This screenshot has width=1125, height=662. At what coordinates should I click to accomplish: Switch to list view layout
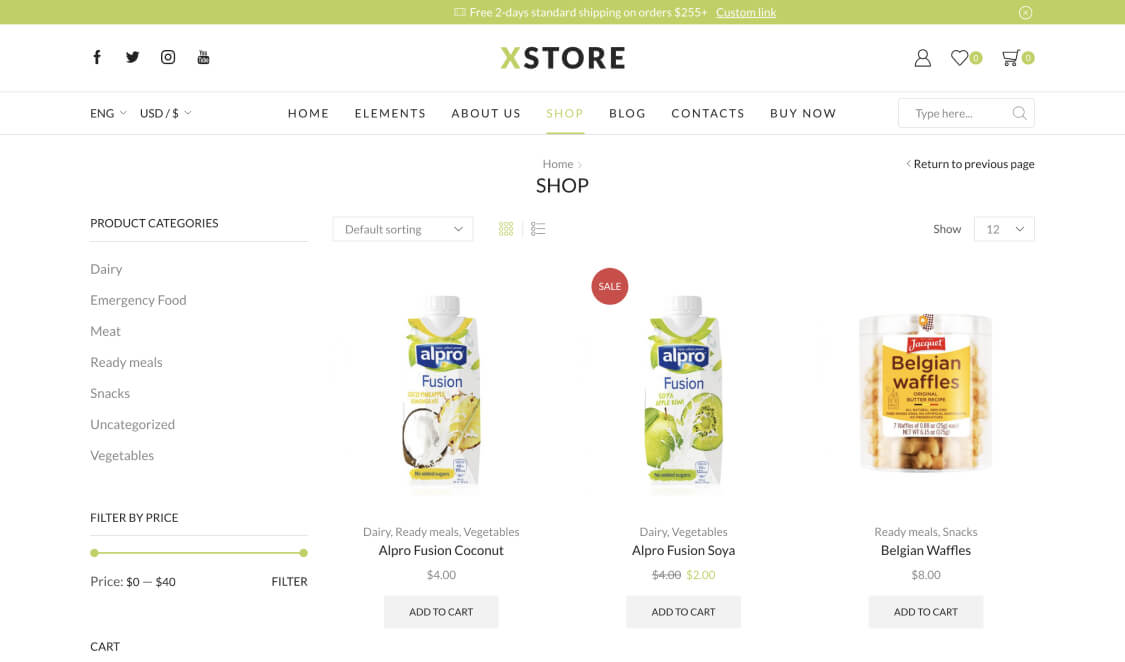pyautogui.click(x=538, y=229)
